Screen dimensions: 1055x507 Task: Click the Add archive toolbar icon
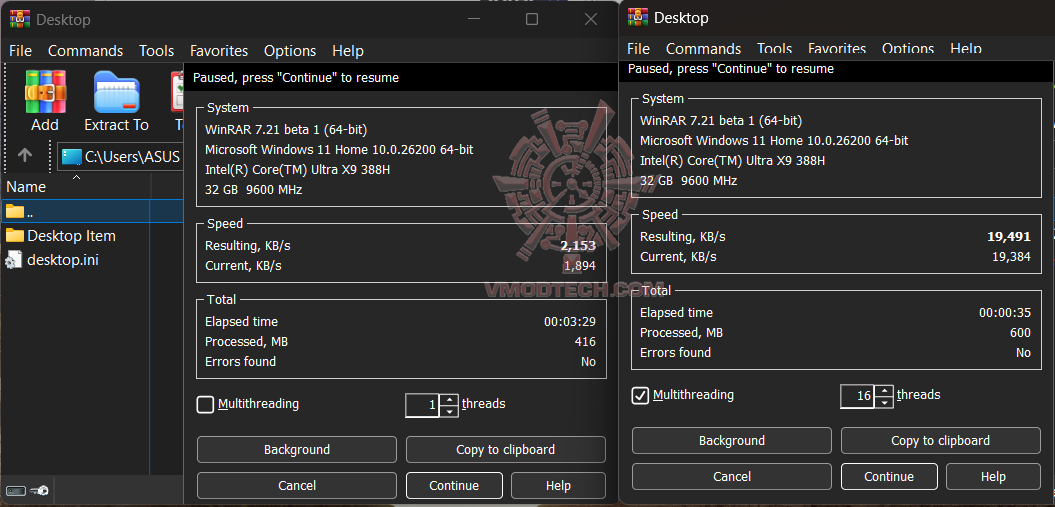coord(45,92)
